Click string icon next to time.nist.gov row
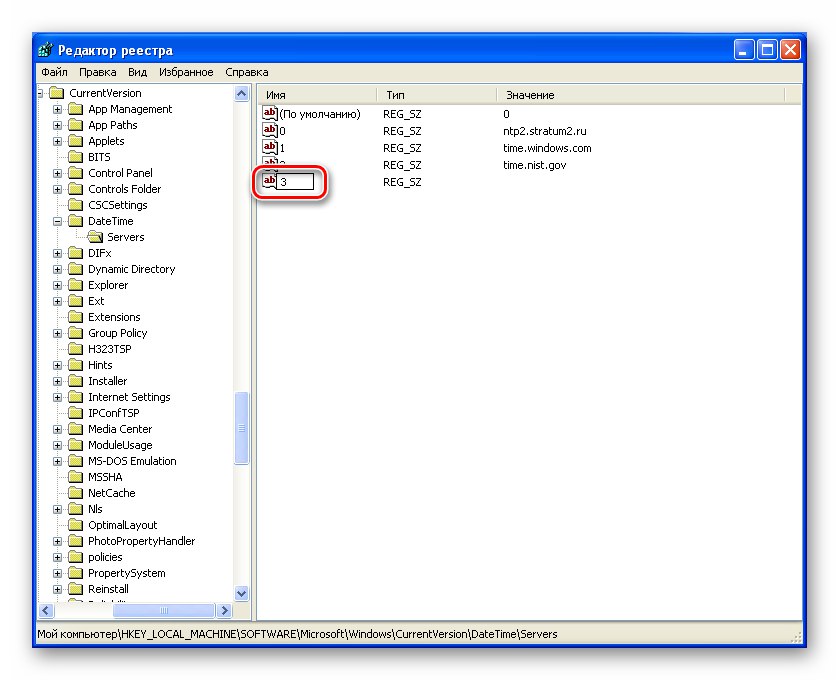The height and width of the screenshot is (680, 839). click(x=270, y=162)
